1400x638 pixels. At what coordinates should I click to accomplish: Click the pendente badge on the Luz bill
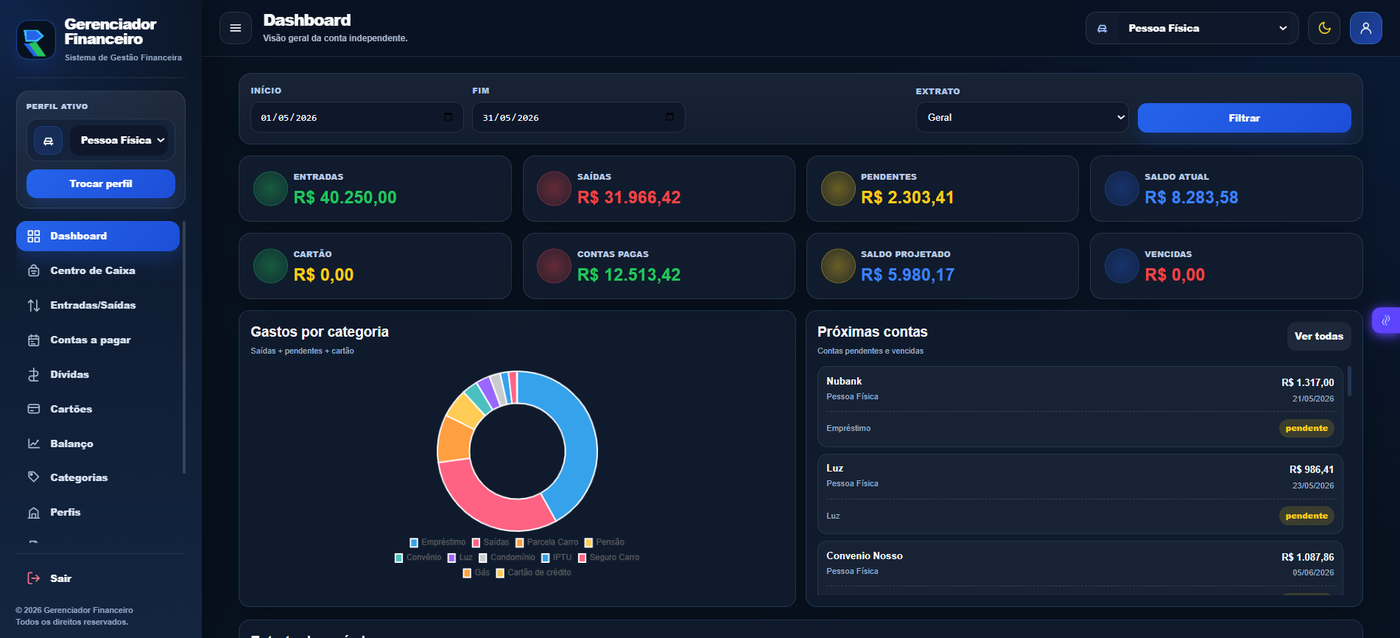[x=1306, y=516]
